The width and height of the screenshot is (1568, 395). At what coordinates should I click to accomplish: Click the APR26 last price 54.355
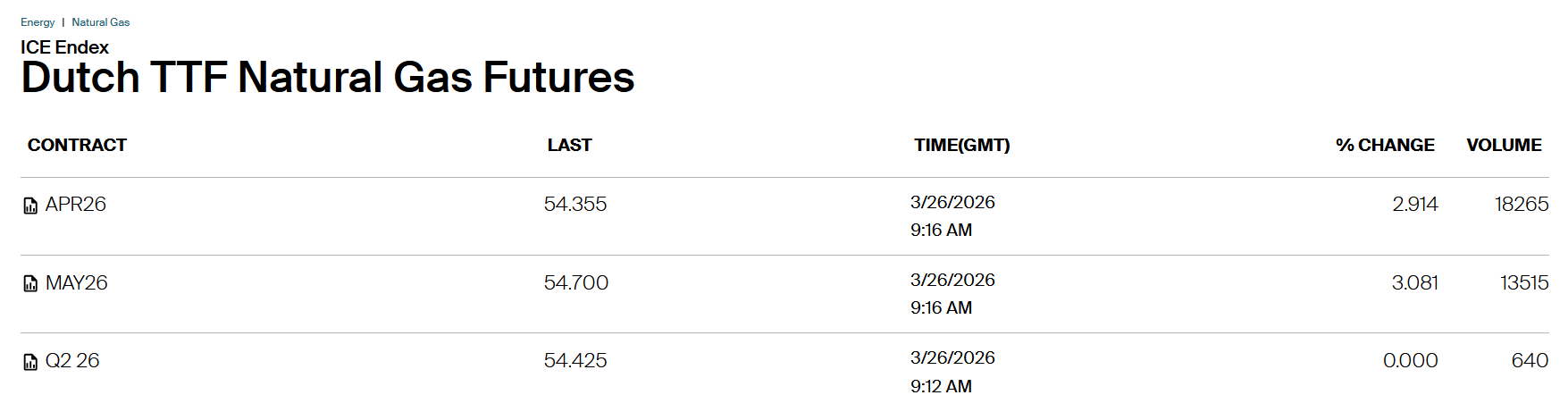575,205
